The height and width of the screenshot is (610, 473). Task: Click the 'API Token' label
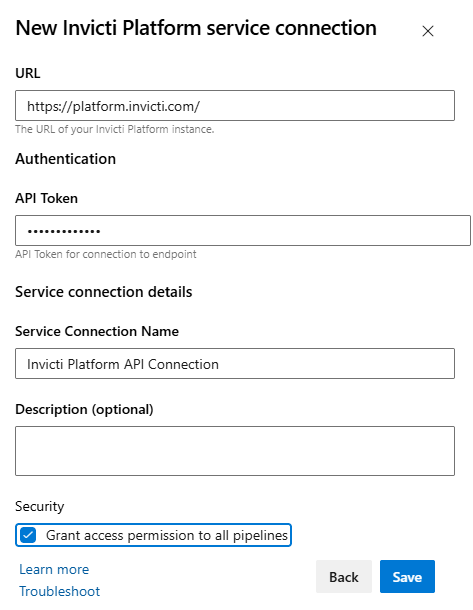tap(46, 198)
